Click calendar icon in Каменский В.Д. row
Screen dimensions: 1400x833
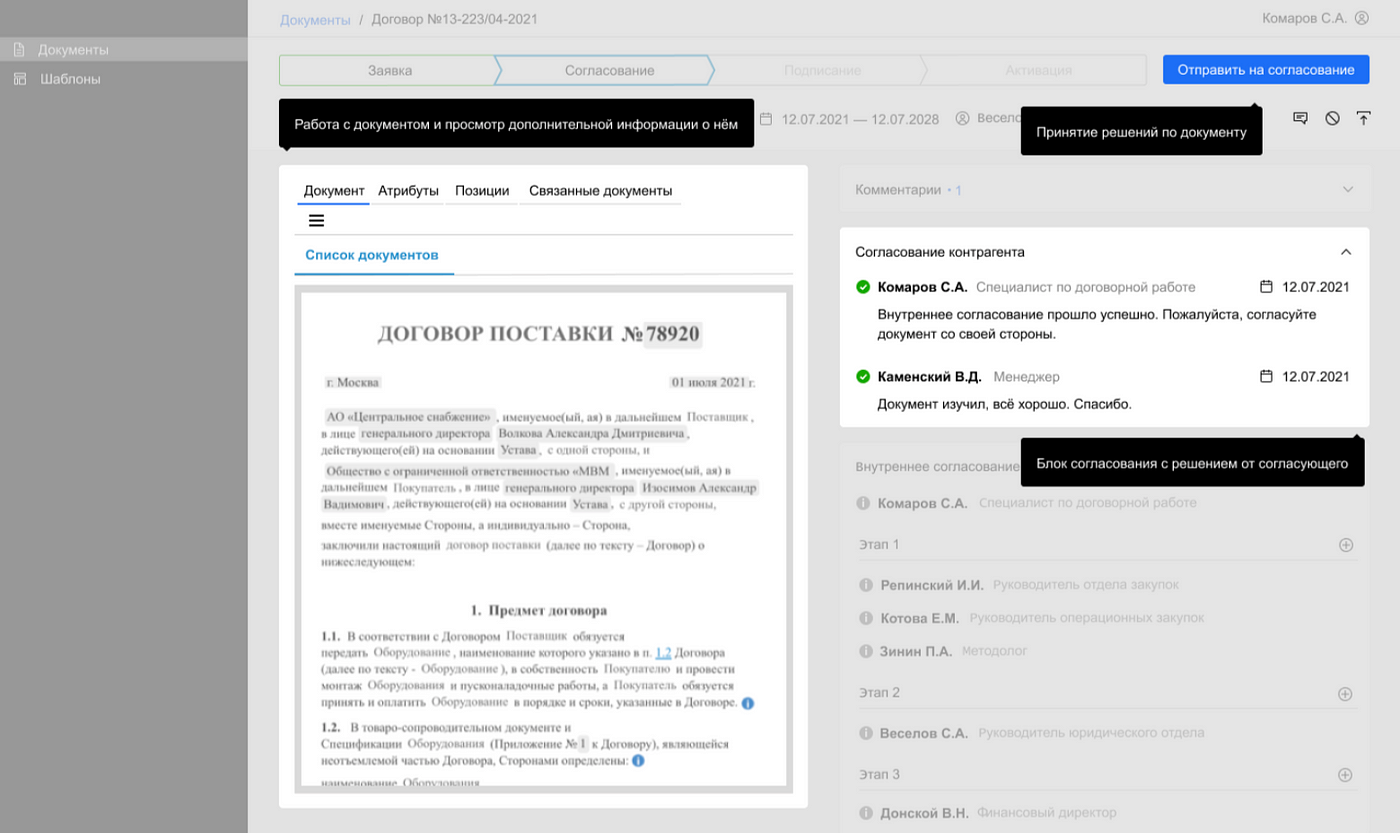(x=1266, y=377)
